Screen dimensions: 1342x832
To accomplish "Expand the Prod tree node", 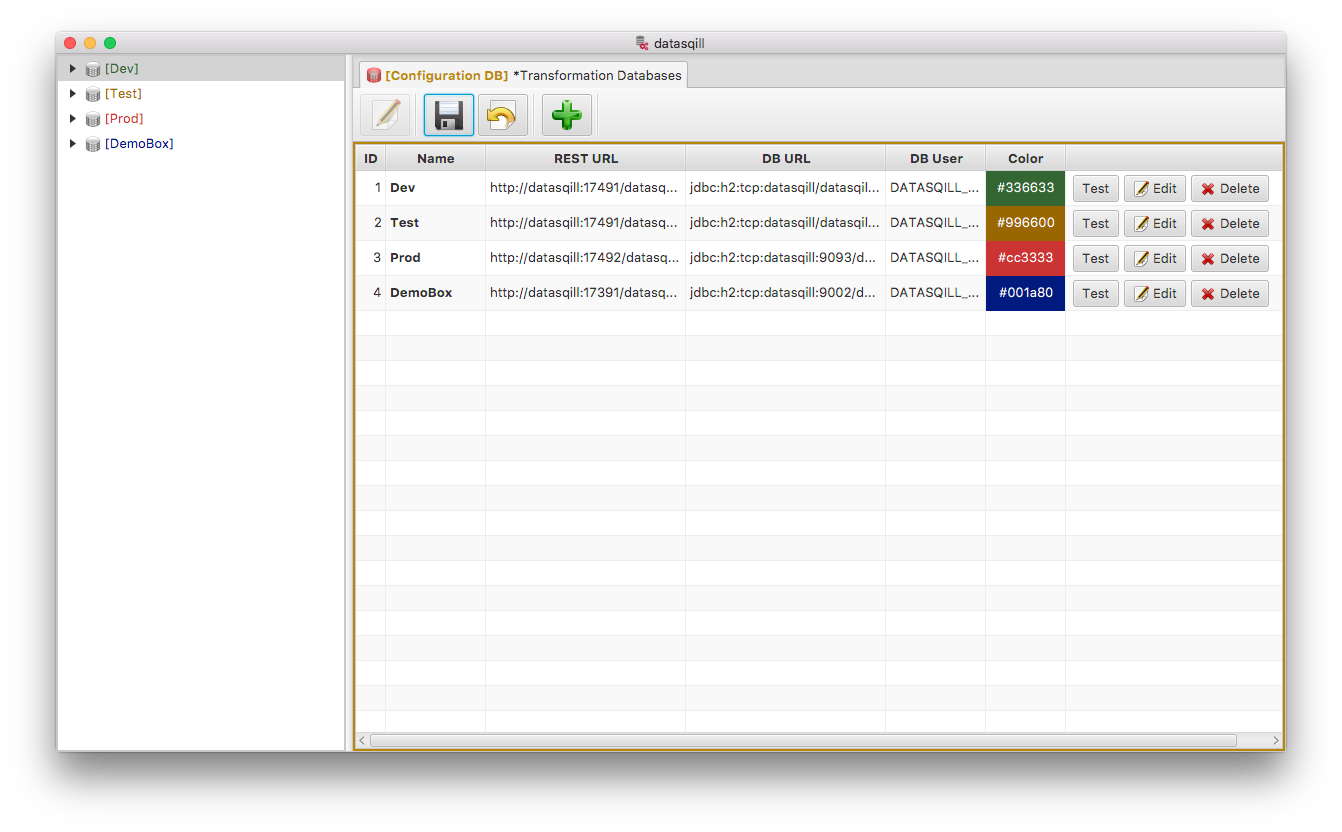I will [x=72, y=119].
